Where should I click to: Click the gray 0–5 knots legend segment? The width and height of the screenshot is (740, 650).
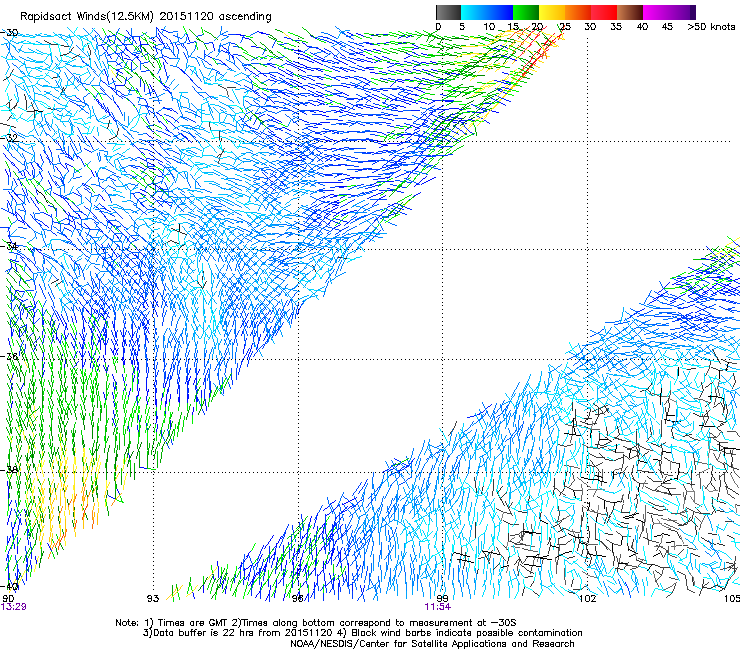[448, 12]
